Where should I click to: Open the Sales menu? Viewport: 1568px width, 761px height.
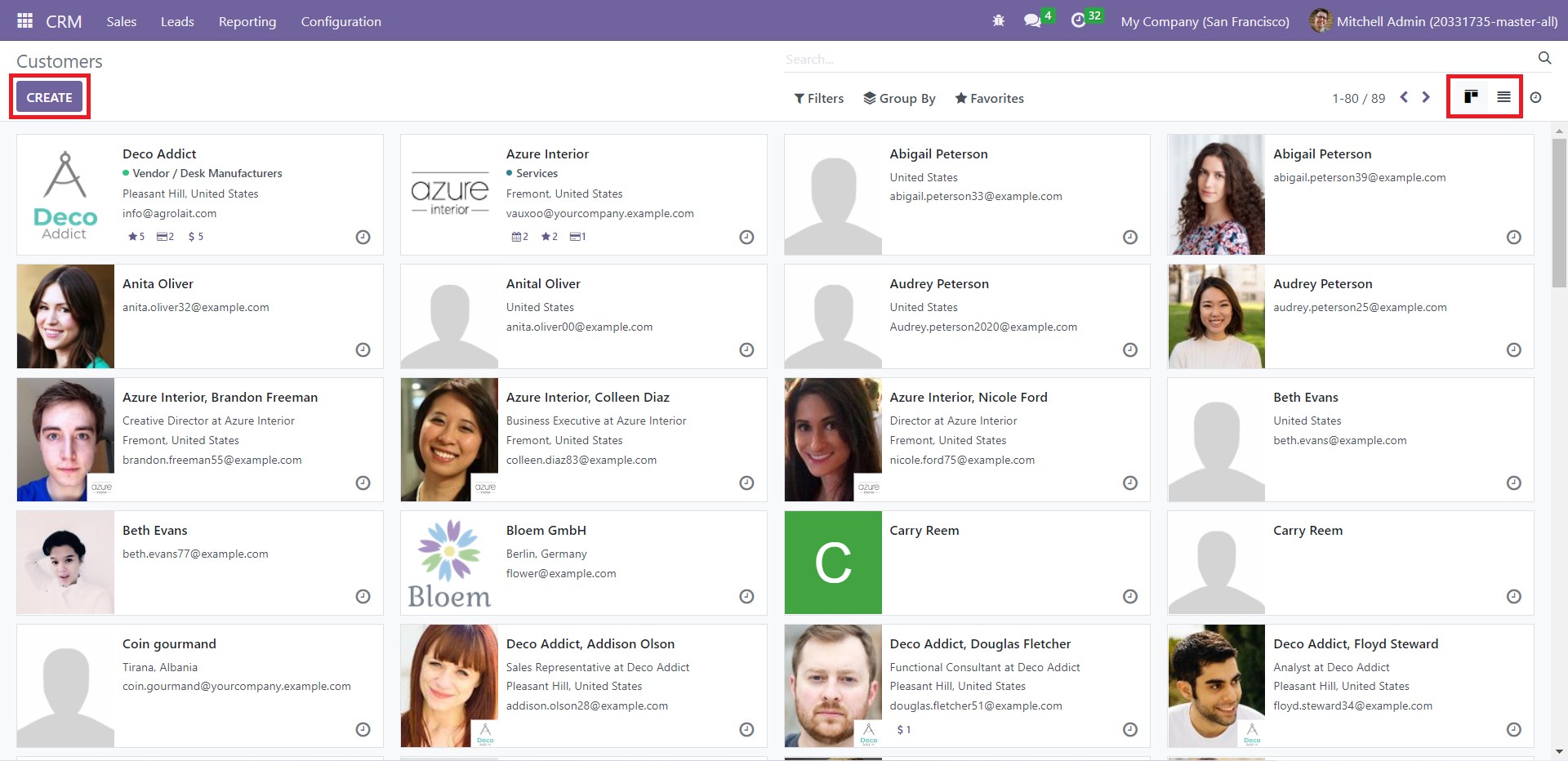point(122,21)
